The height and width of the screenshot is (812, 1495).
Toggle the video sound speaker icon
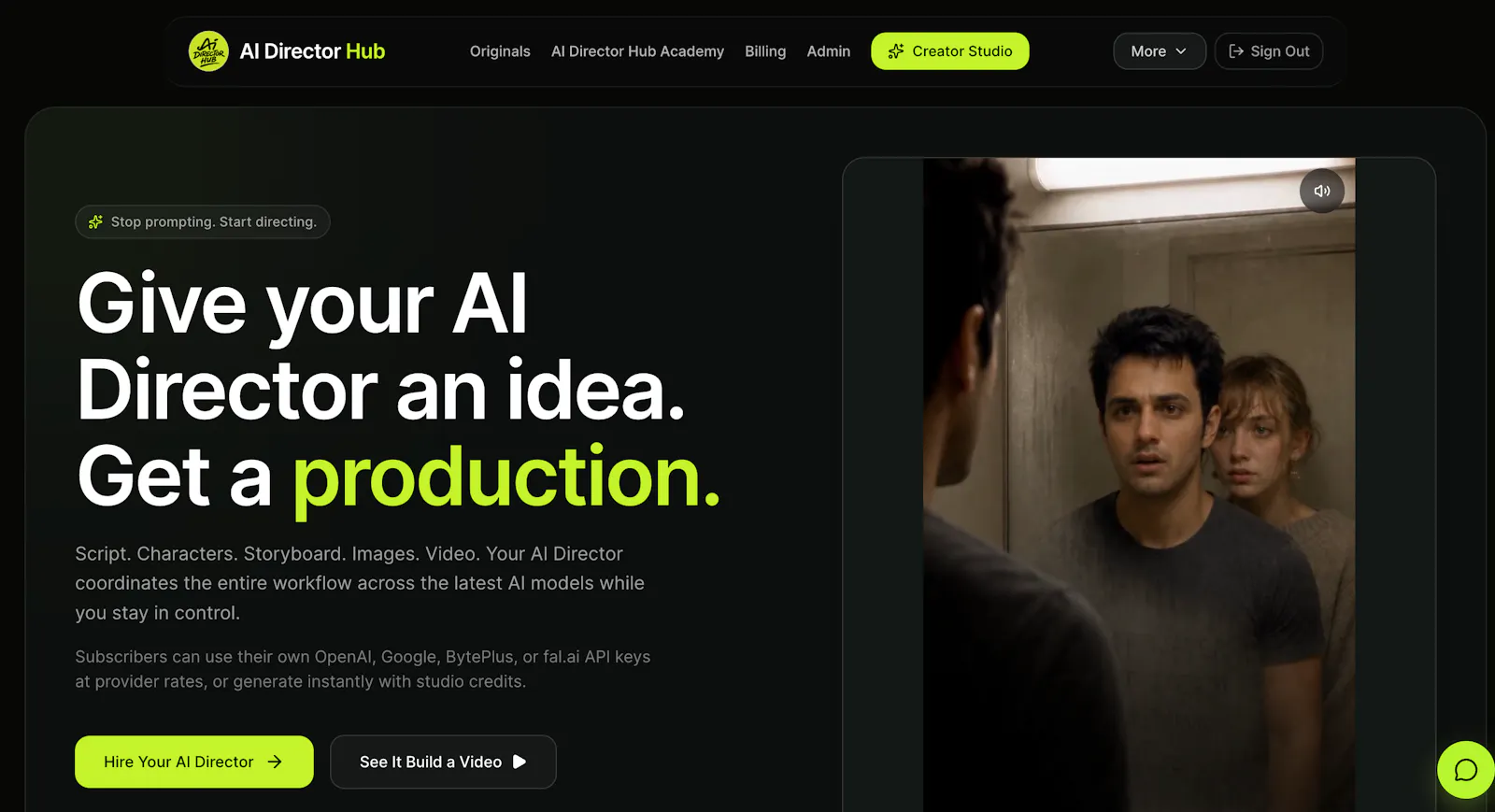click(1322, 191)
